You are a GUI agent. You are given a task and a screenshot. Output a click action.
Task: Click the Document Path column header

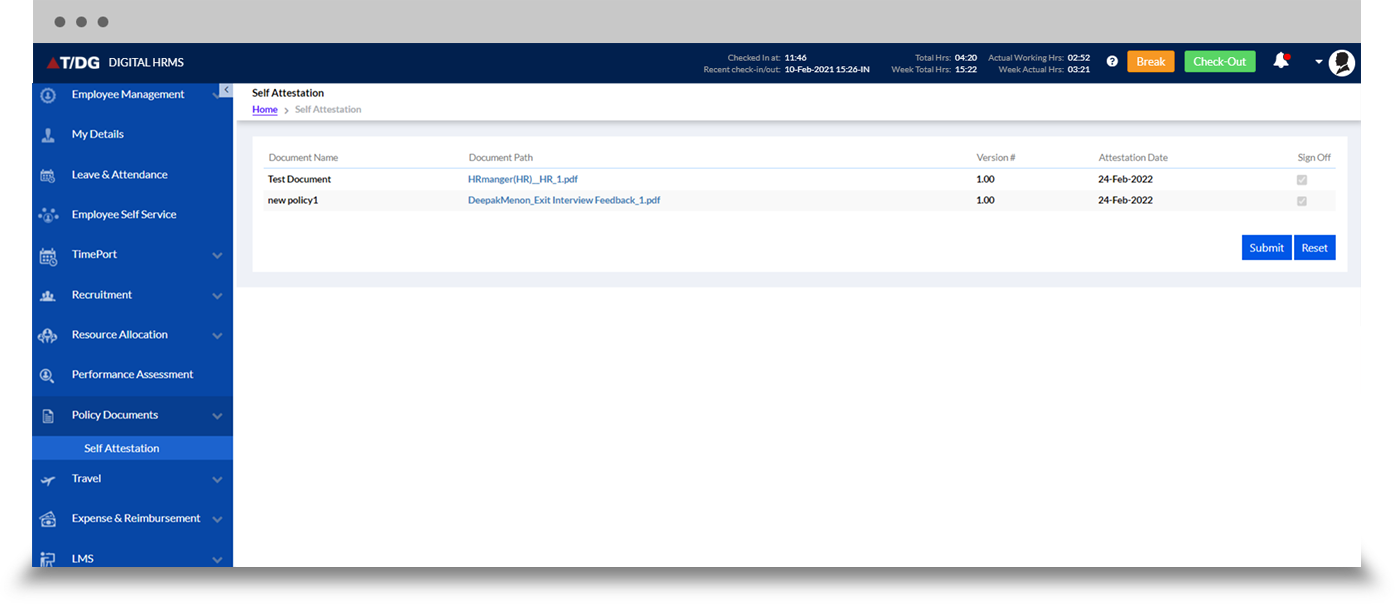pyautogui.click(x=500, y=158)
